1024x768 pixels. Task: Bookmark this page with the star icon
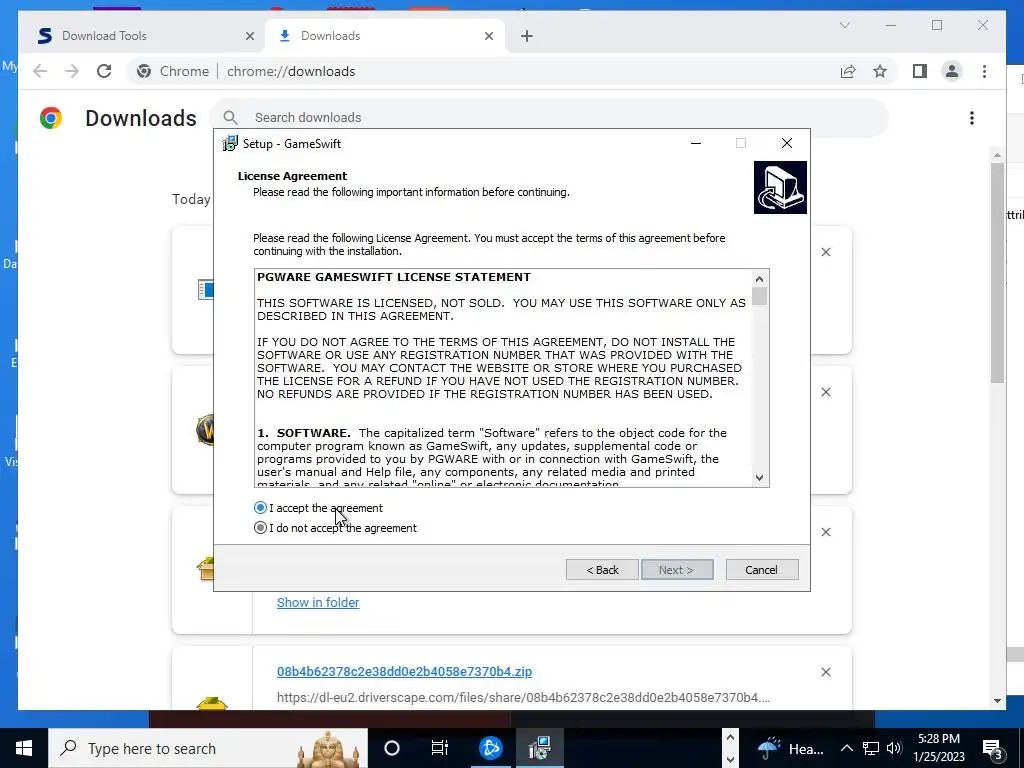(880, 71)
